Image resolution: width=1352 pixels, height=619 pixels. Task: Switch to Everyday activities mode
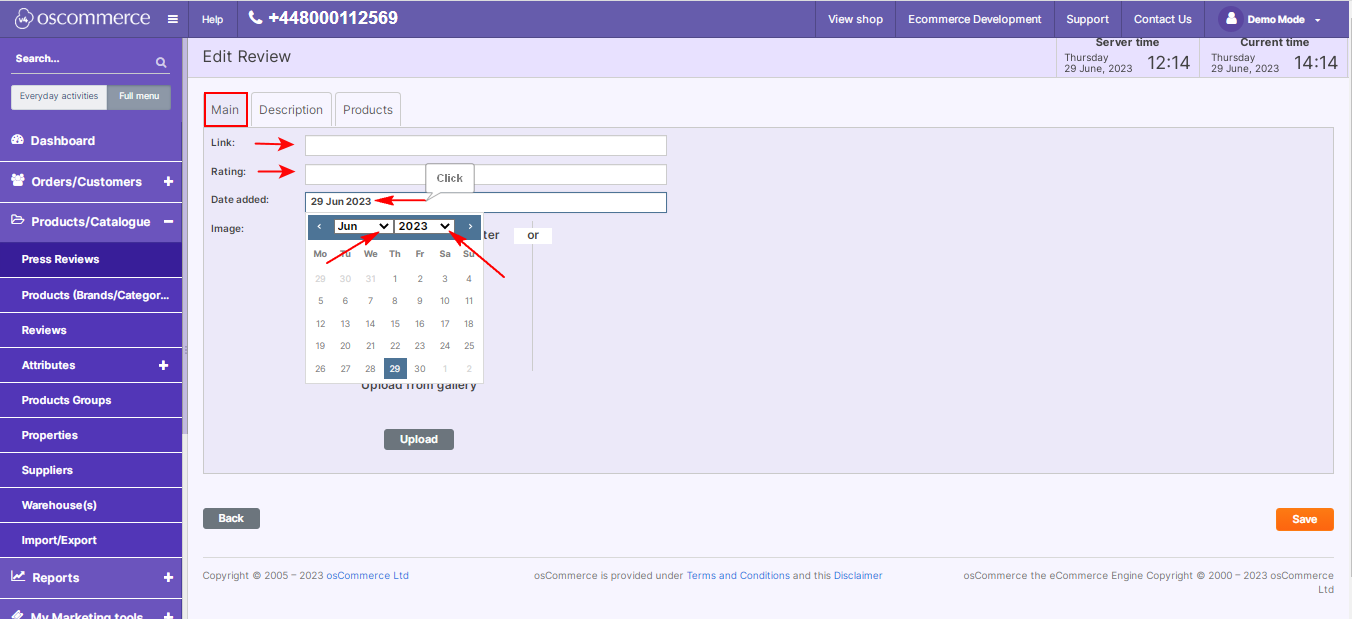coord(59,97)
